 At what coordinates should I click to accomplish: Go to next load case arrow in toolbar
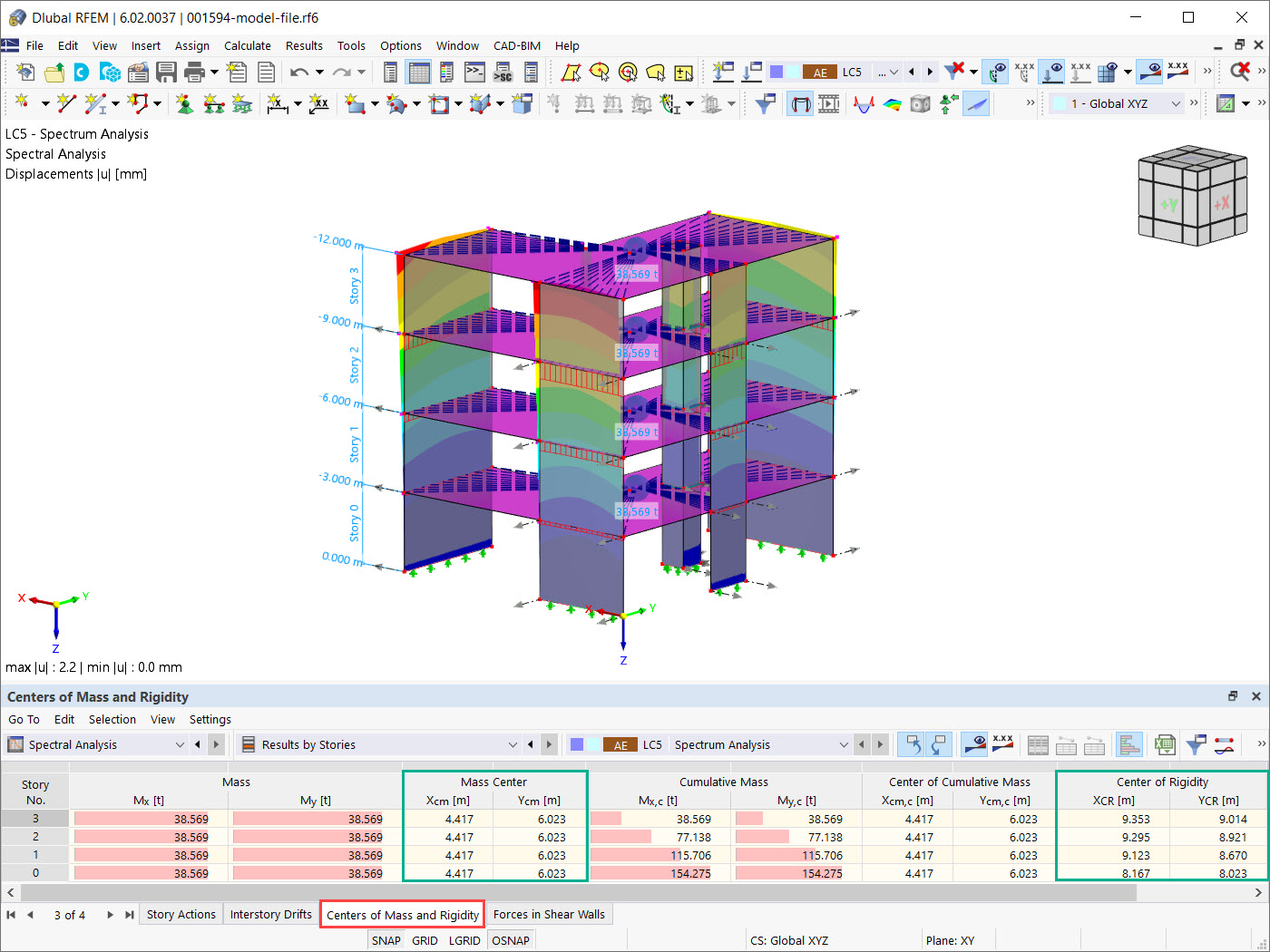(930, 72)
